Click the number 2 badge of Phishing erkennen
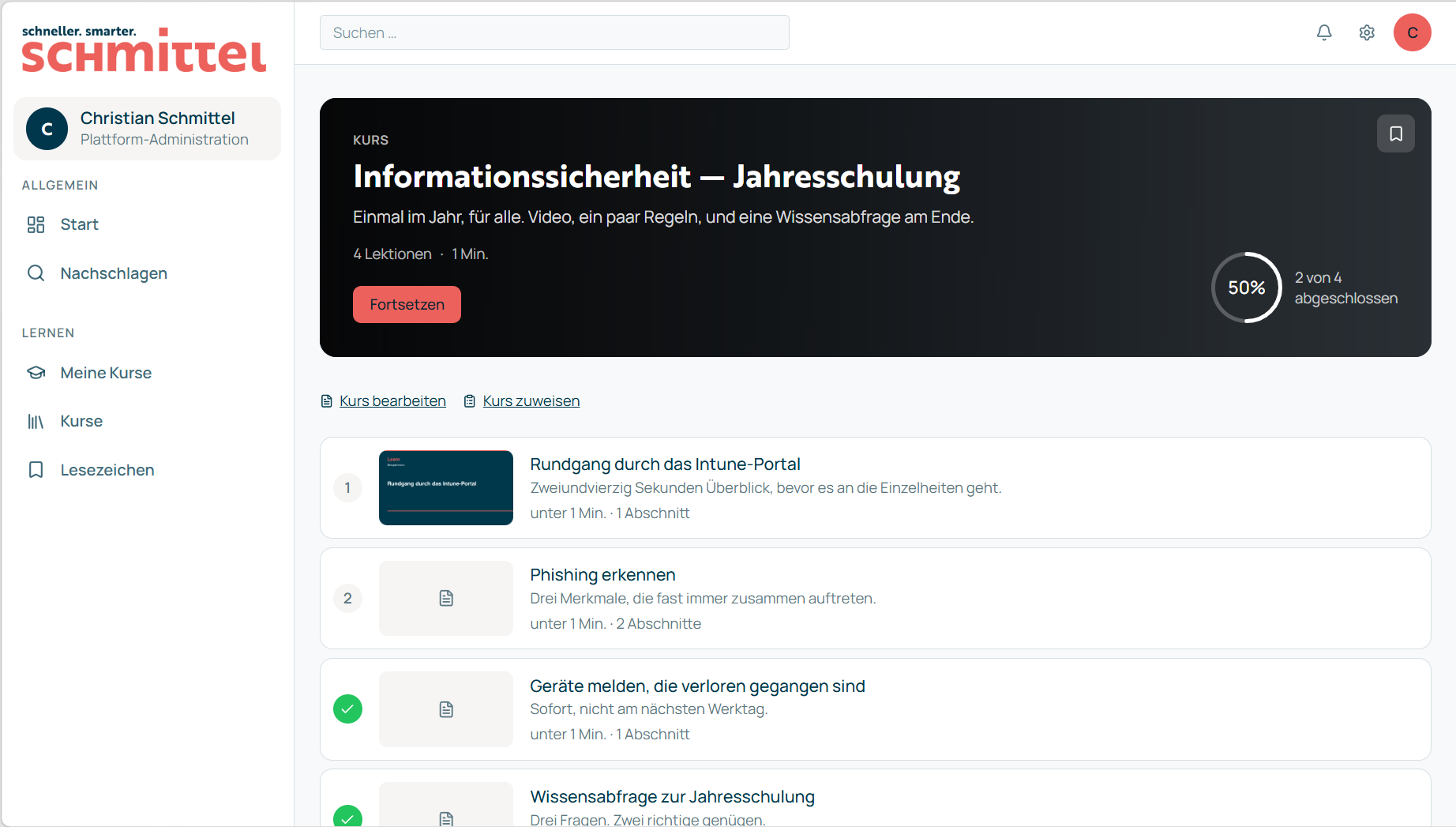 click(347, 598)
